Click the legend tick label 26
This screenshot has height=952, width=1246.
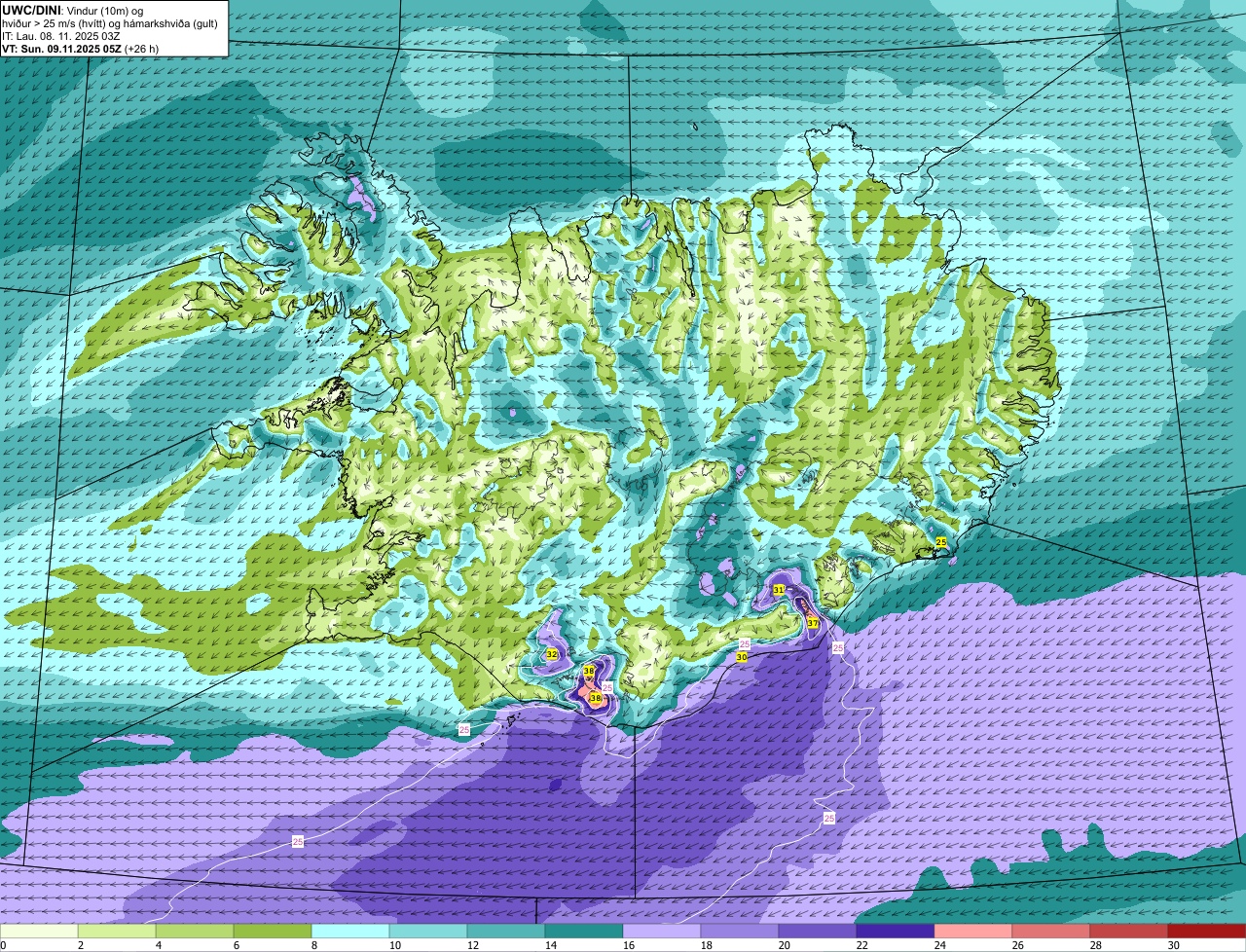1017,945
